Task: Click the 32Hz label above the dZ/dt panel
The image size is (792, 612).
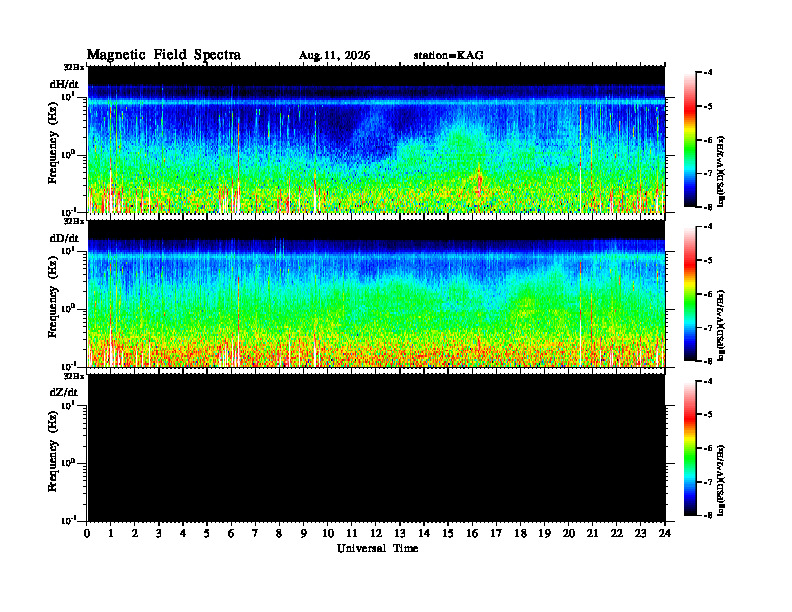Action: (x=74, y=376)
